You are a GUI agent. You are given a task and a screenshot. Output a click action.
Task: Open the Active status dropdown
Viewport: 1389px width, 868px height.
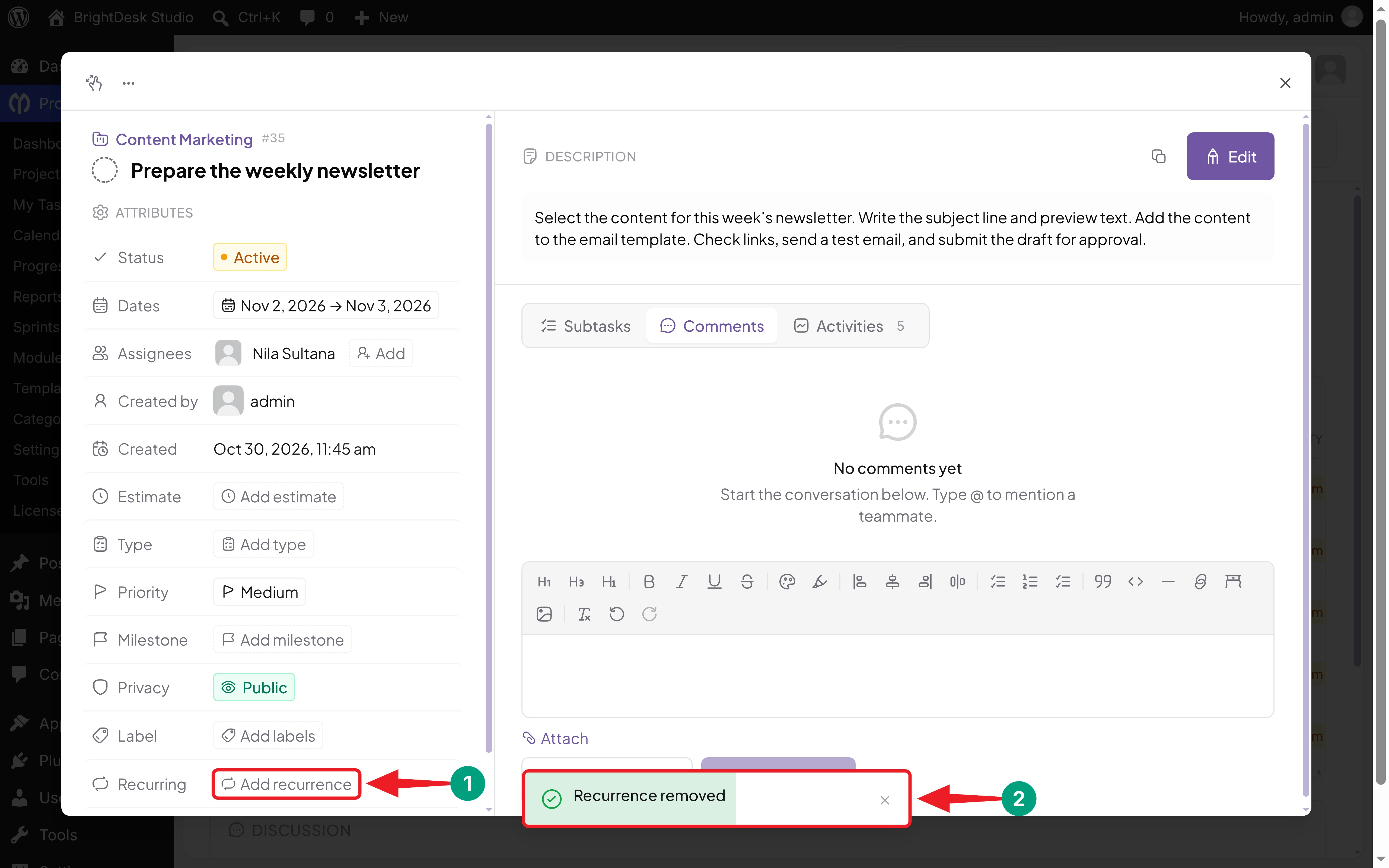pos(250,257)
